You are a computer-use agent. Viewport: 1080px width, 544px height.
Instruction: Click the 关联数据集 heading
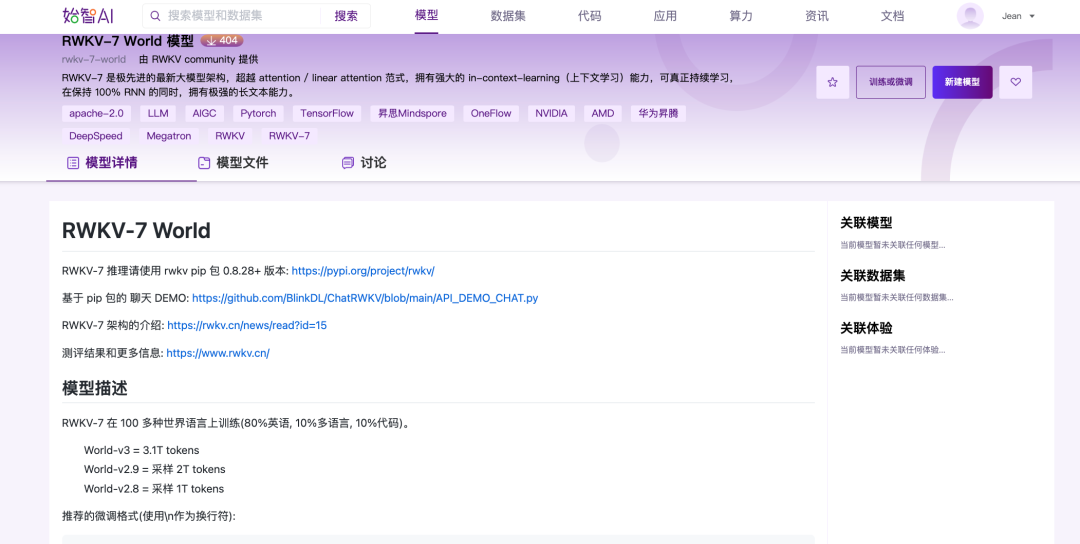pos(873,275)
